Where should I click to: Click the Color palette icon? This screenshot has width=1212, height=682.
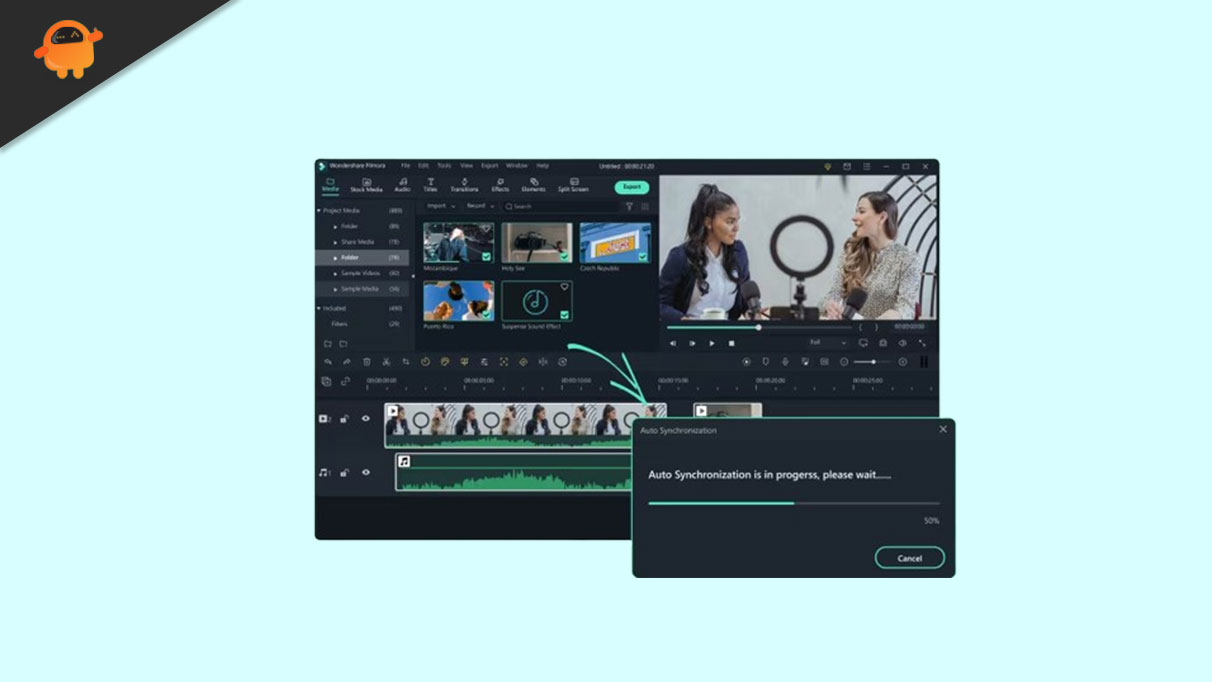click(x=445, y=362)
